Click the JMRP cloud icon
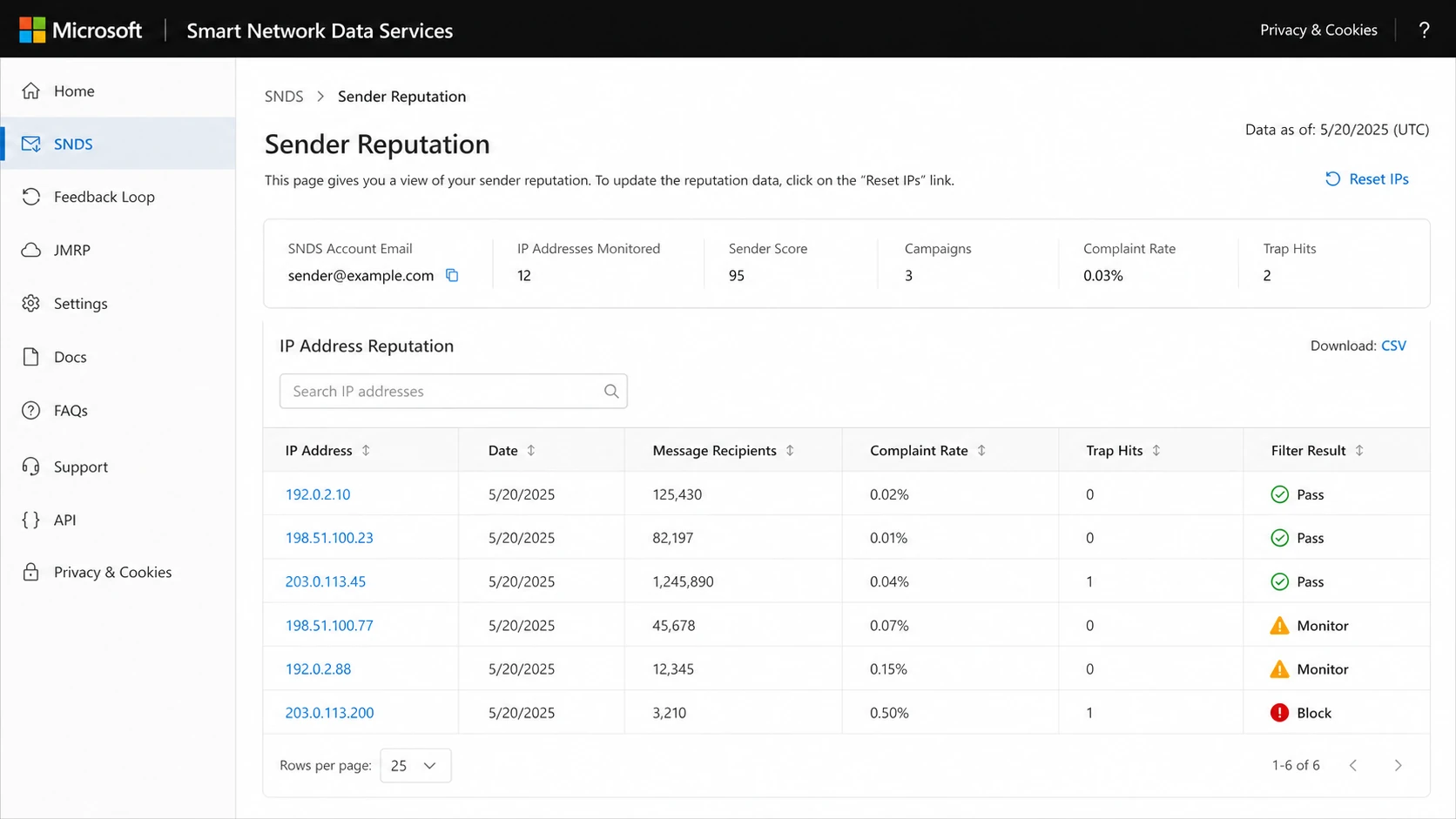 (x=31, y=250)
